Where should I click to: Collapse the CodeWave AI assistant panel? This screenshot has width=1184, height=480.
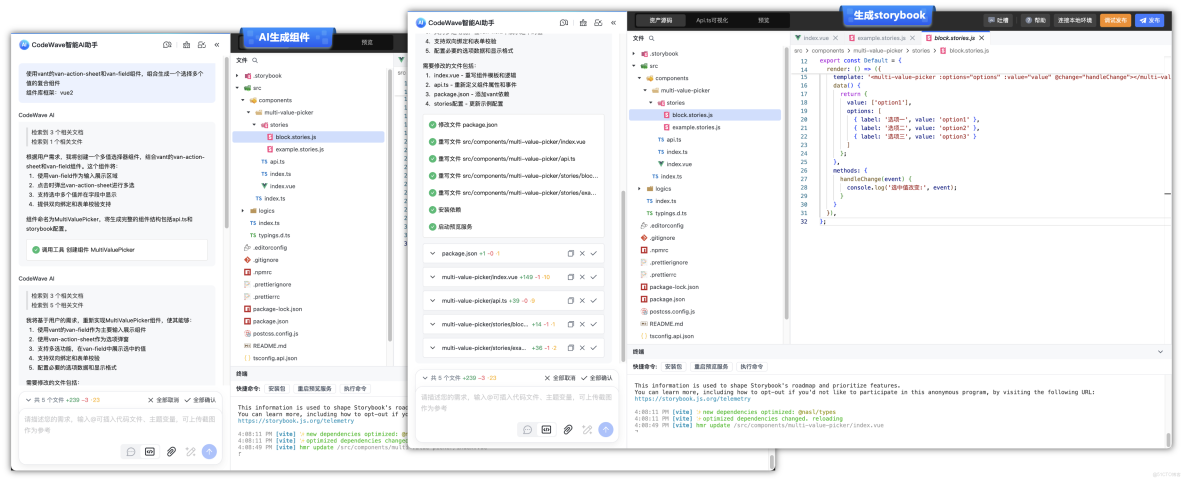coord(612,23)
